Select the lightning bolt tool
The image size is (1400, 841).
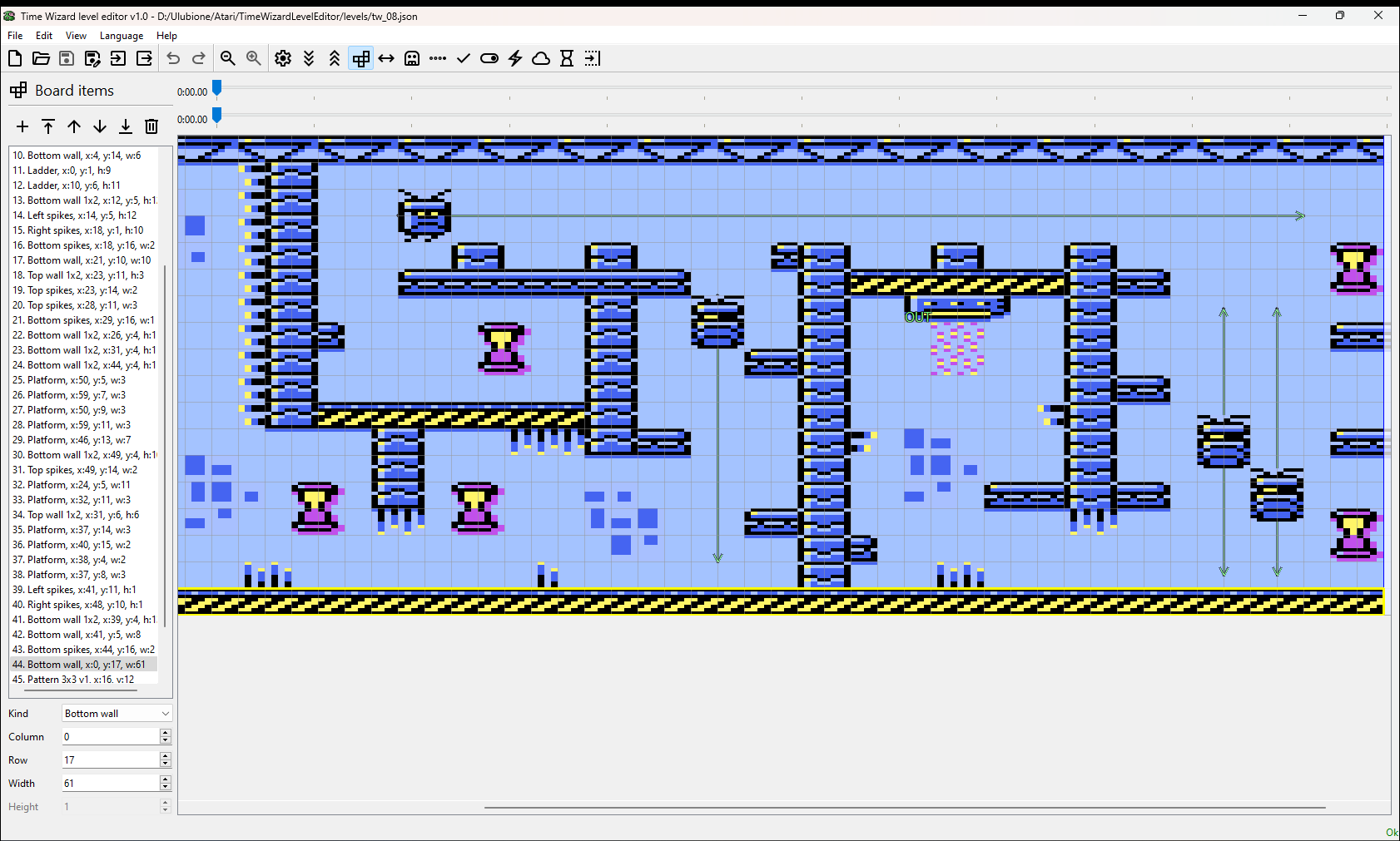tap(515, 58)
